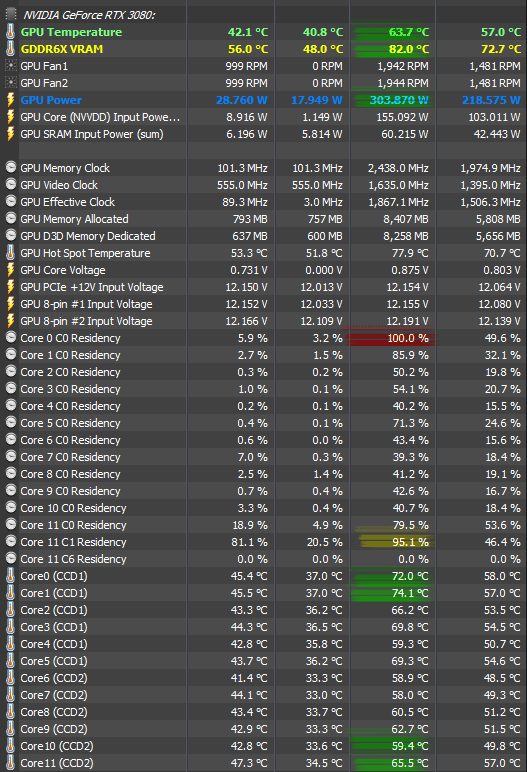Click the 95.1 % Core 11 C1 residency value
This screenshot has height=772, width=527.
[410, 542]
